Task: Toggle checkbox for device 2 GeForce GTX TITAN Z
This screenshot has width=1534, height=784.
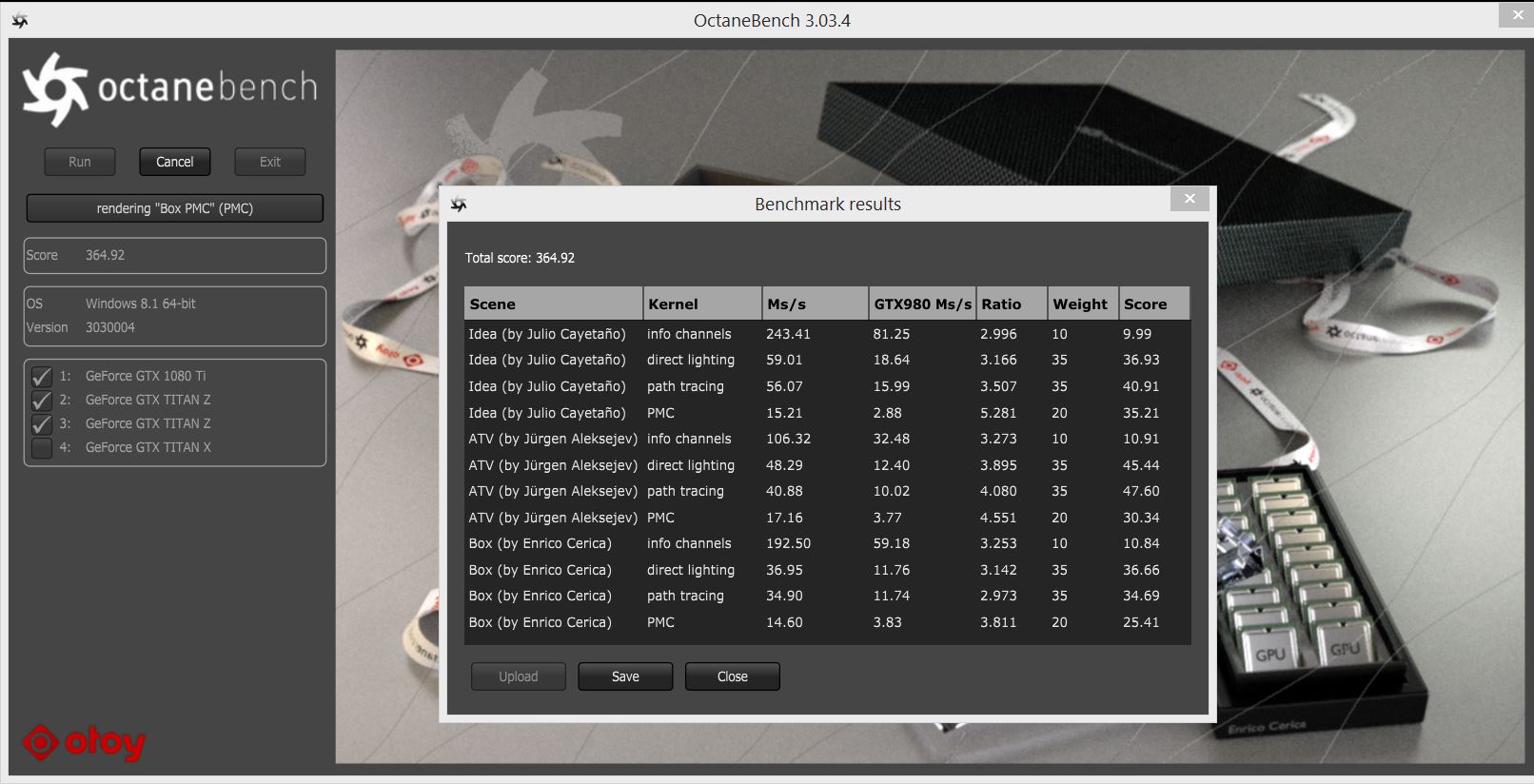Action: click(x=42, y=400)
